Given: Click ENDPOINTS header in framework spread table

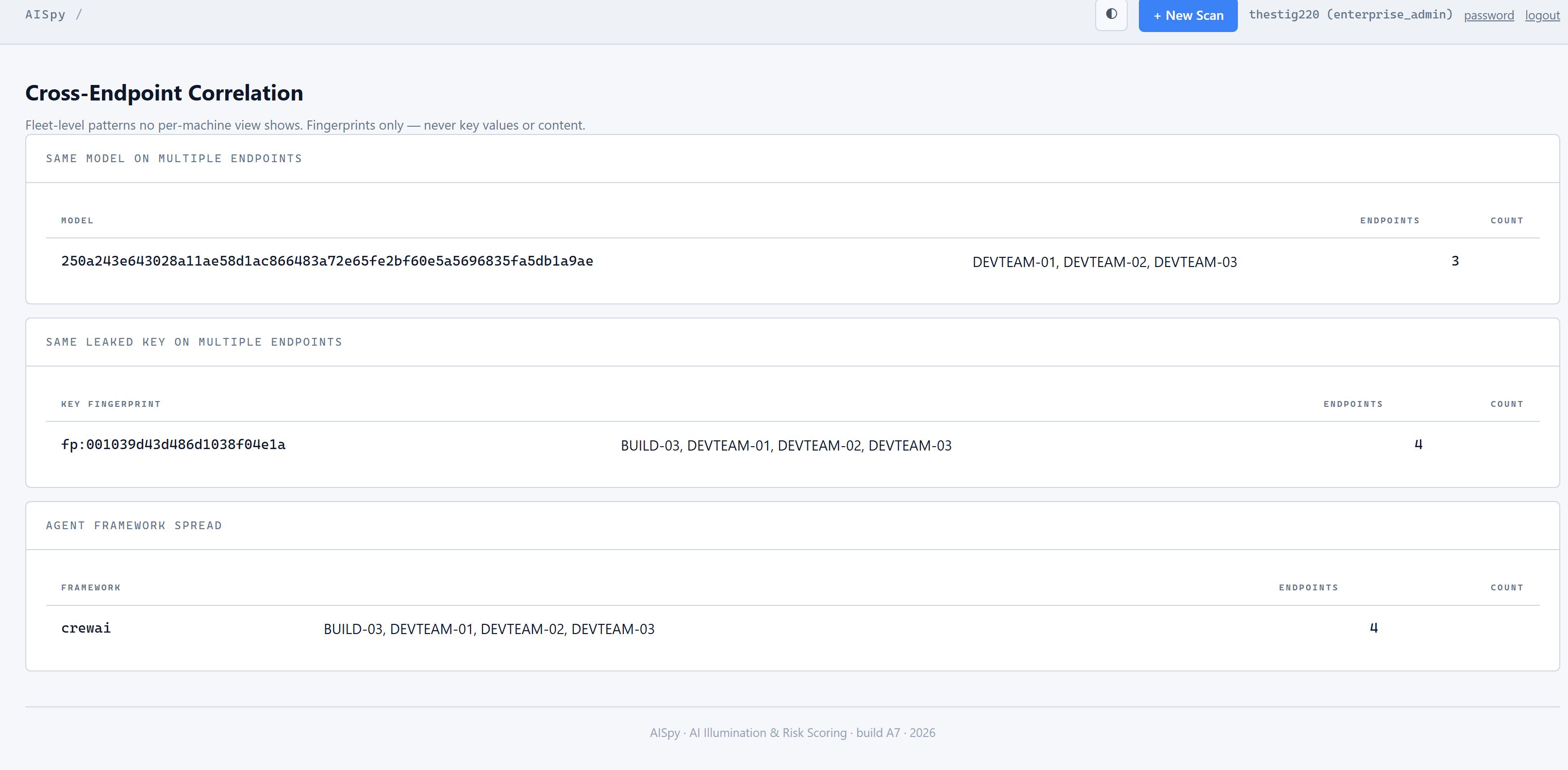Looking at the screenshot, I should (x=1309, y=587).
